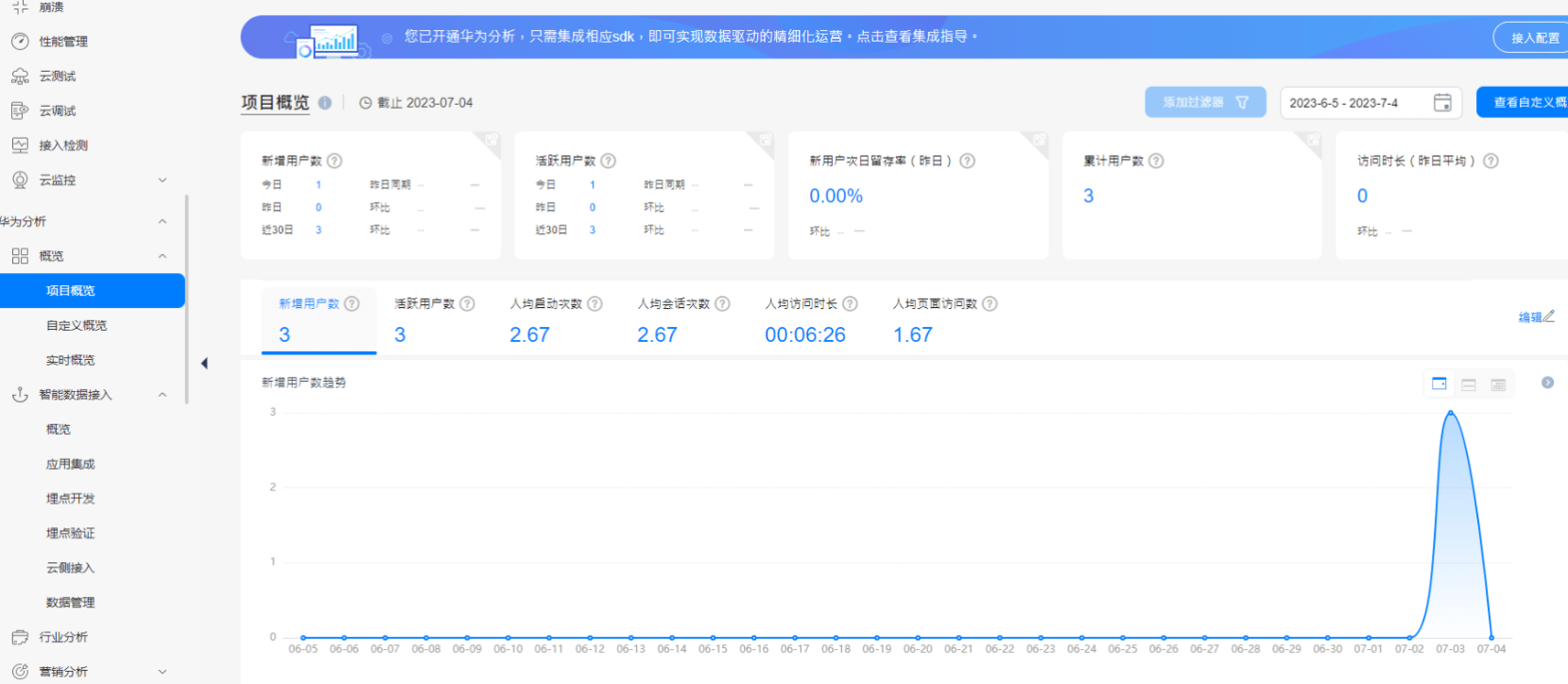Open the calendar icon in the date range field

(1442, 103)
